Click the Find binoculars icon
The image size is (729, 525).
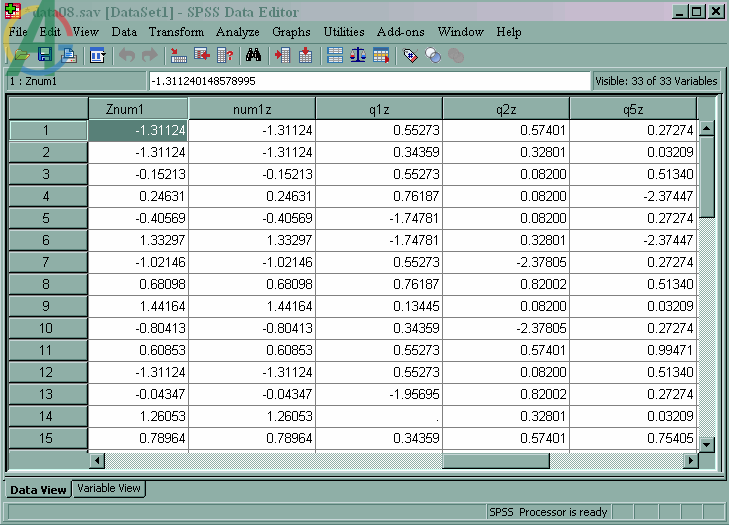tap(253, 55)
